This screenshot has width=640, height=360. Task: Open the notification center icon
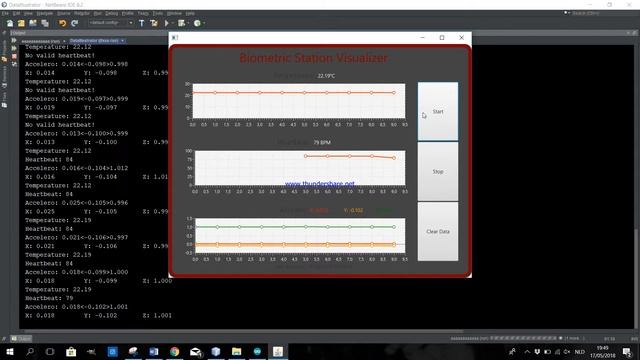pos(627,351)
